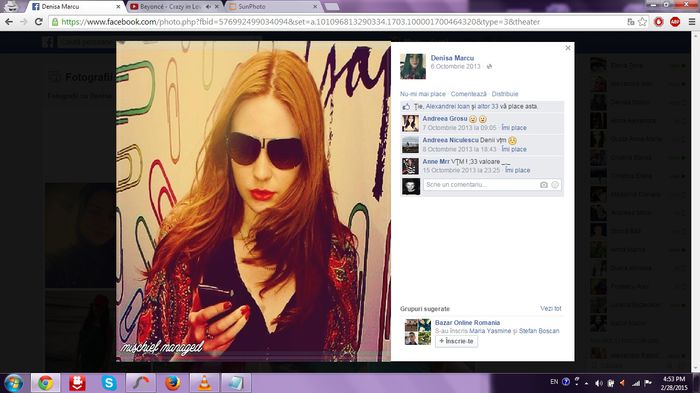Image resolution: width=700 pixels, height=393 pixels.
Task: Switch to the Beyoncé - Crazy in Love tab
Action: (x=170, y=7)
